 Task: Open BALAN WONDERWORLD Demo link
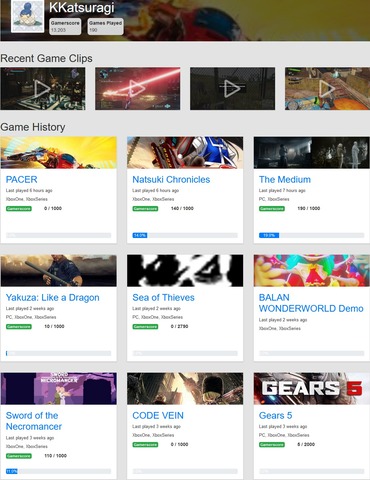tap(311, 303)
